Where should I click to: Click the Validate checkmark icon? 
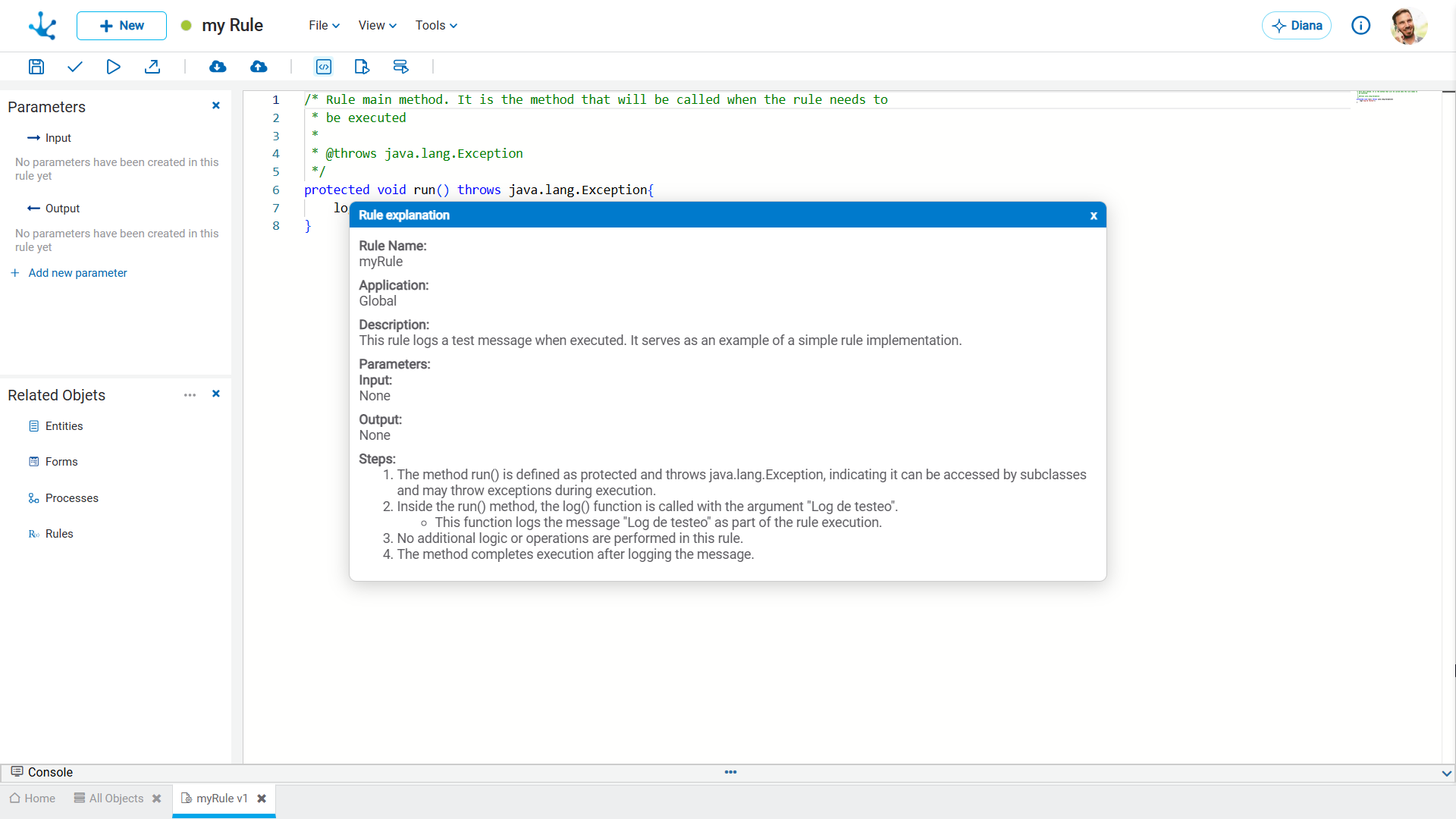pos(74,67)
